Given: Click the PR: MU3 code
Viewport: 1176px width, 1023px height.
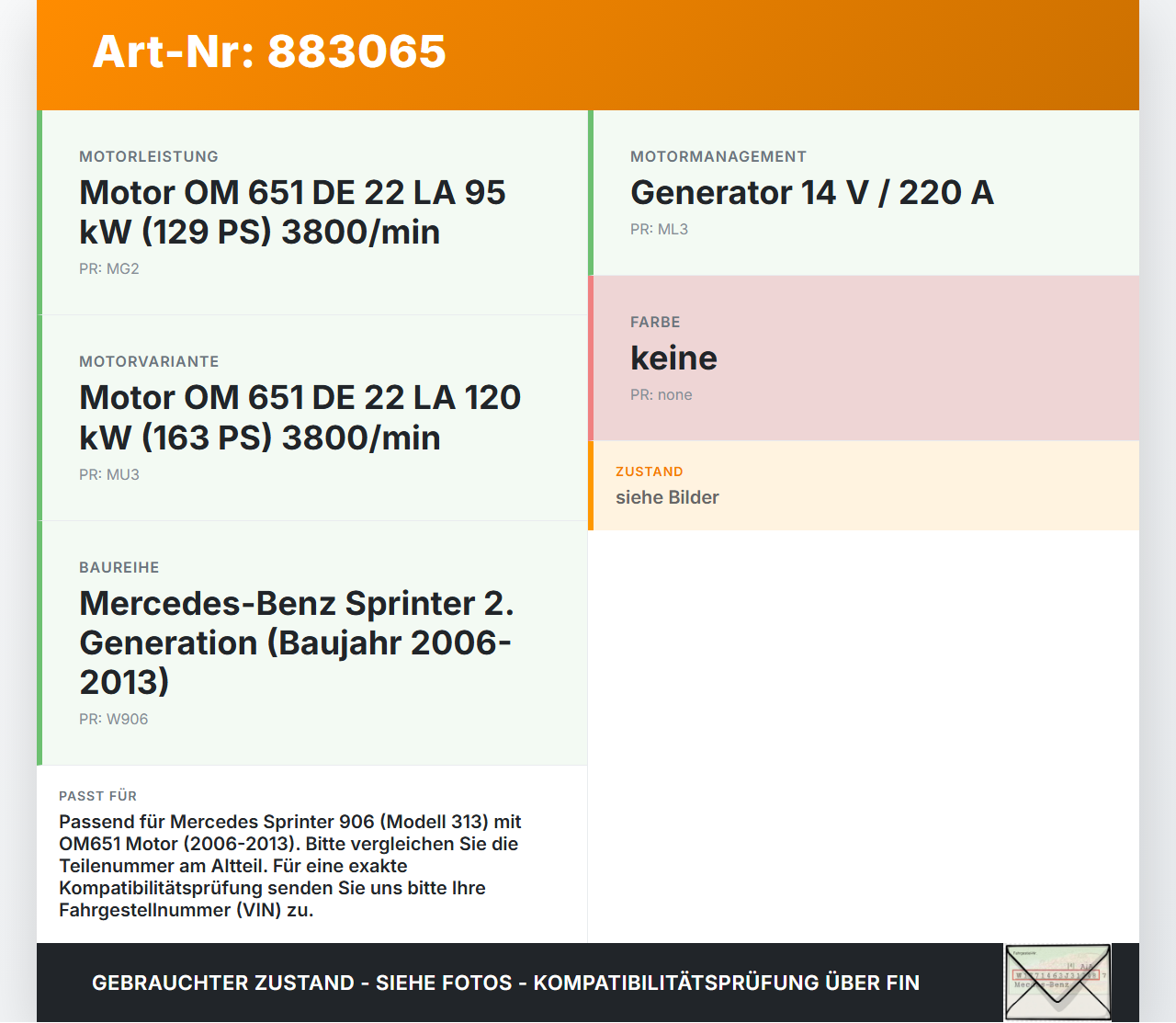Looking at the screenshot, I should 109,474.
